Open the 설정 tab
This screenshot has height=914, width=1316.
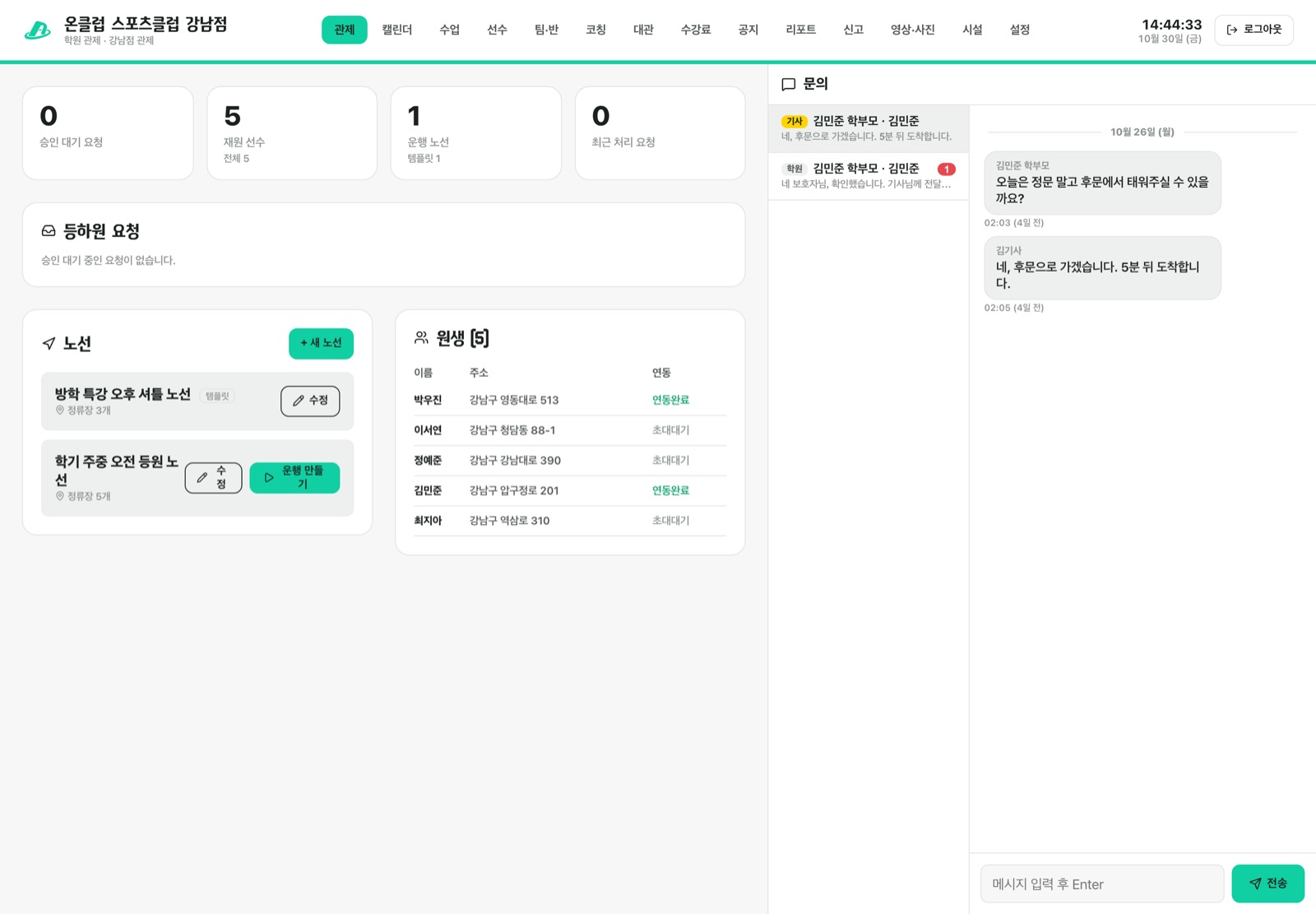click(x=1019, y=30)
